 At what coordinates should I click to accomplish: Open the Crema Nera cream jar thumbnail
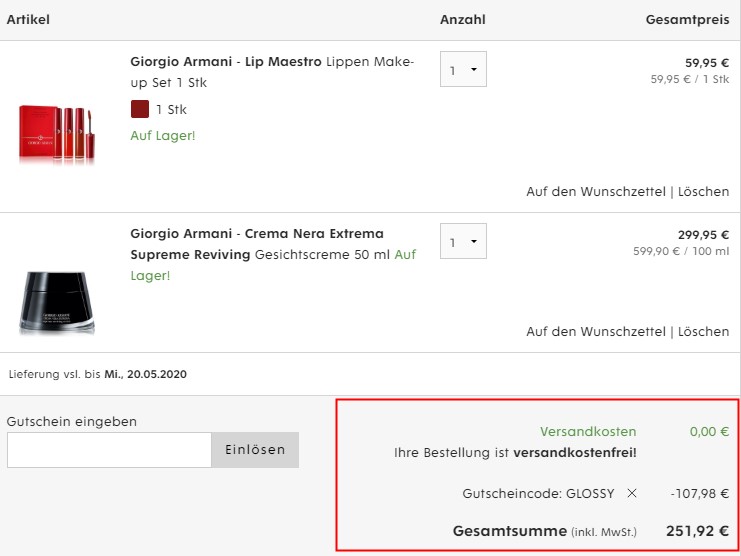[x=57, y=302]
